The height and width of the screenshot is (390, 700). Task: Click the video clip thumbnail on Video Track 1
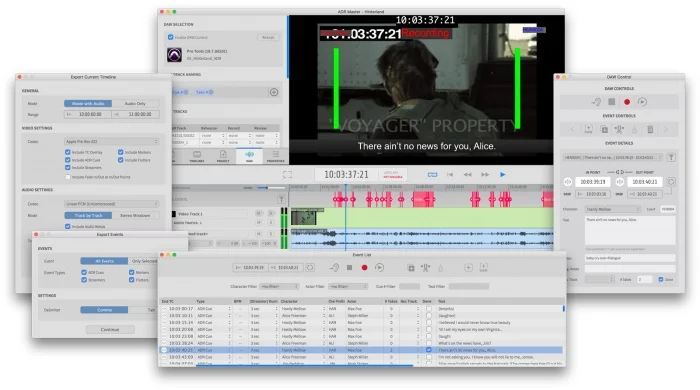point(304,217)
